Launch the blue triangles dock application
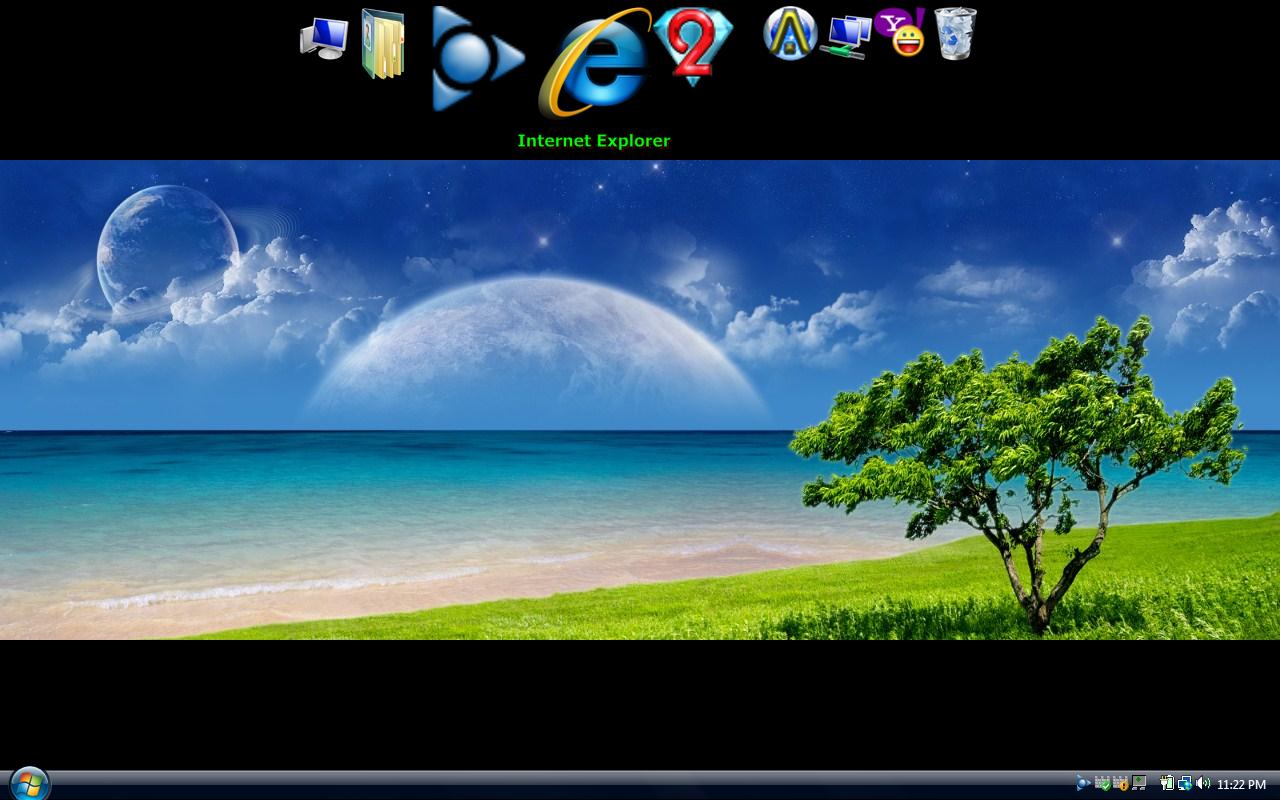 point(478,58)
